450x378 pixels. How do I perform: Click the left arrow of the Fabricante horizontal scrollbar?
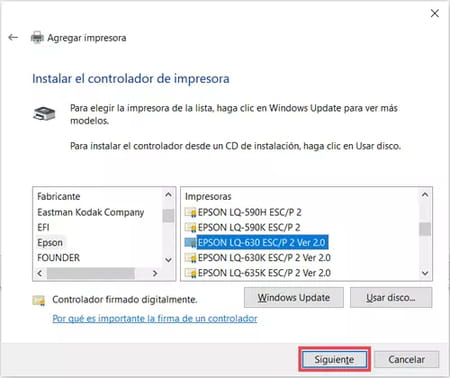point(40,273)
